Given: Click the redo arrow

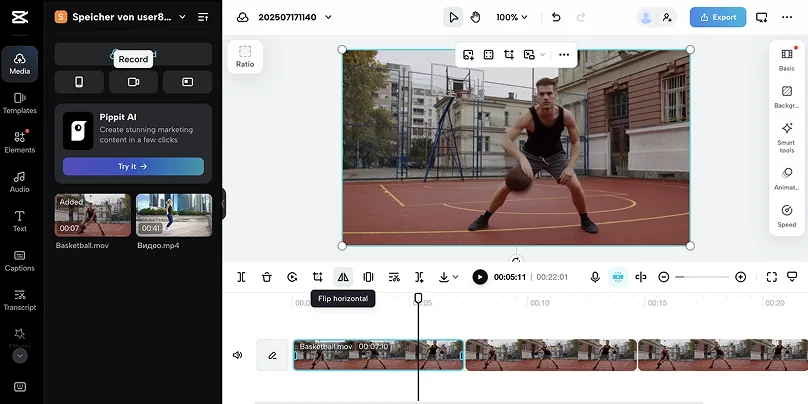Looking at the screenshot, I should click(x=581, y=17).
